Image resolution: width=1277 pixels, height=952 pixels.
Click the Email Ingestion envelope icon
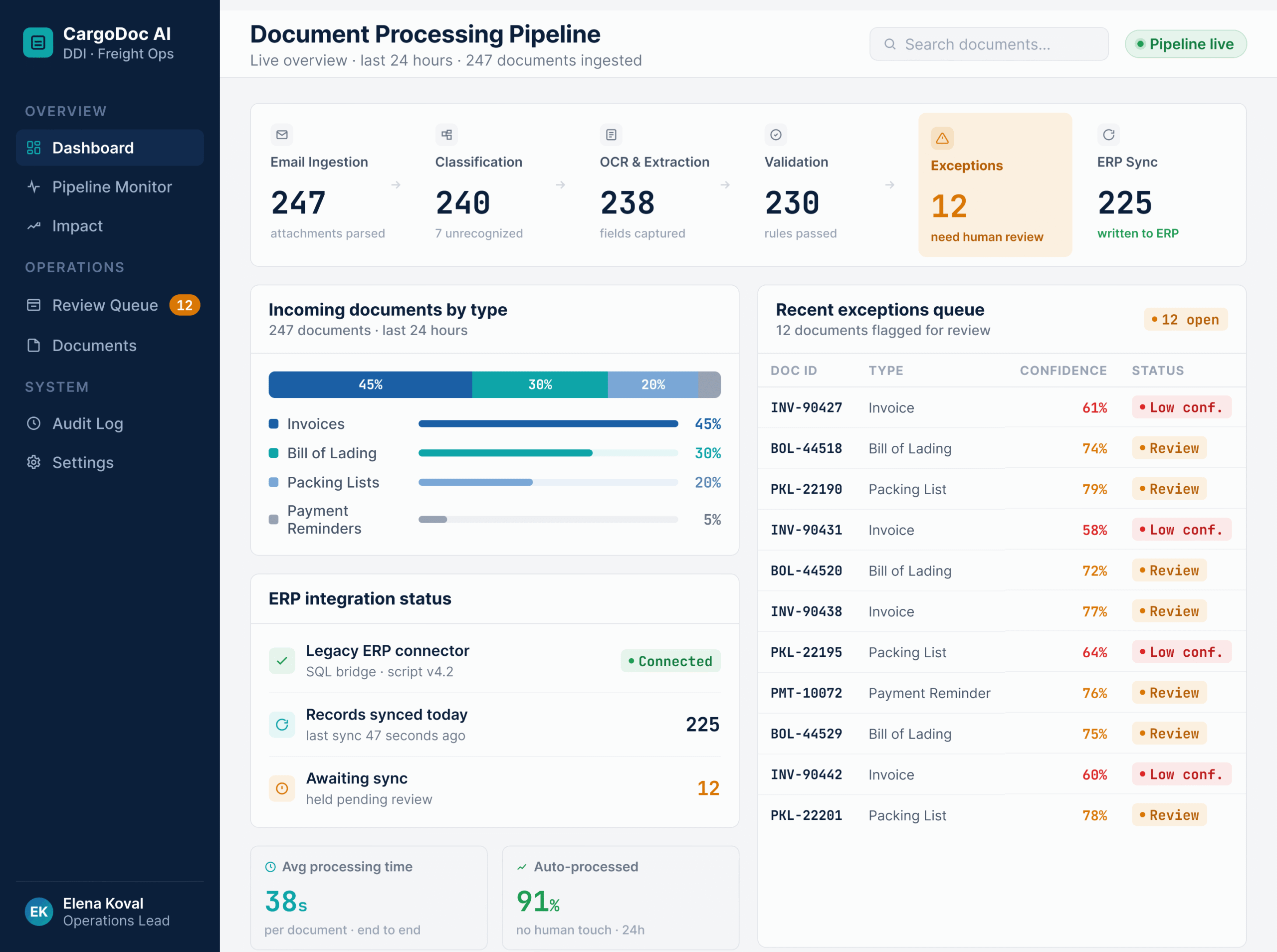[282, 135]
